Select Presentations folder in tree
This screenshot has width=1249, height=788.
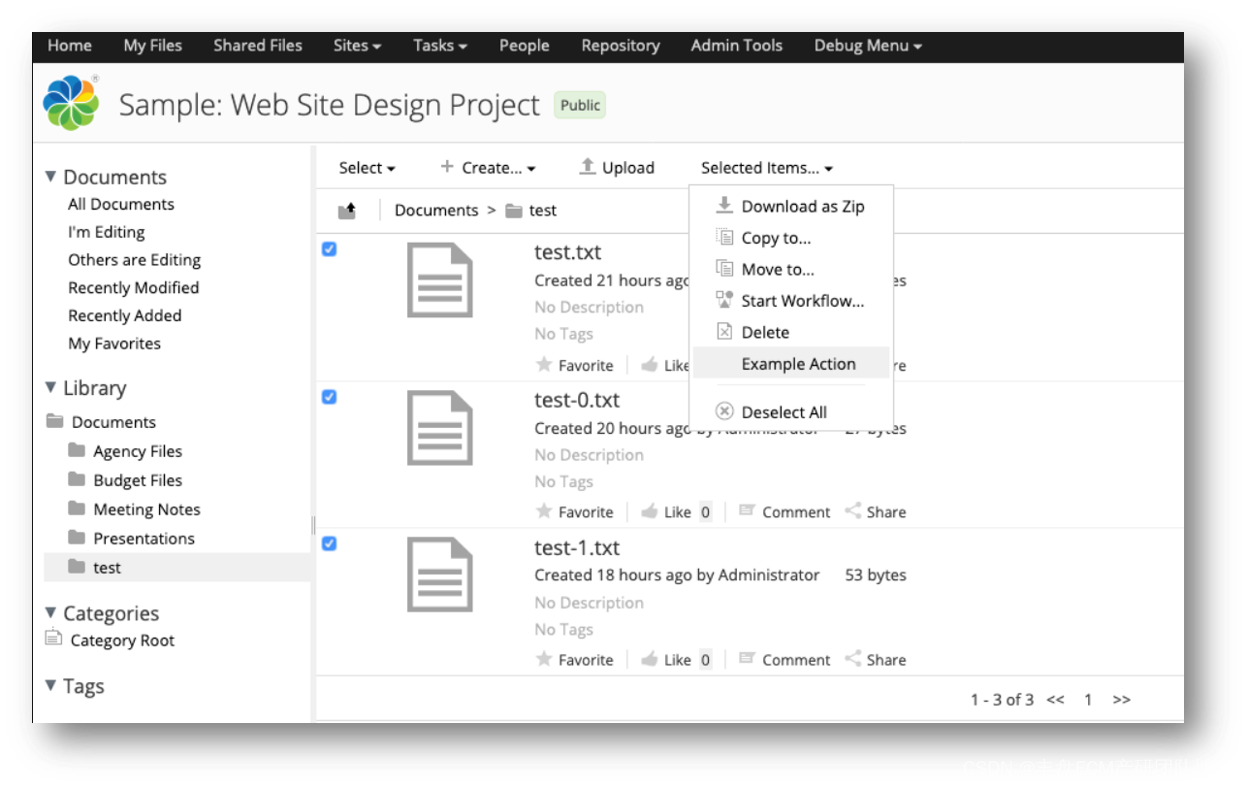tap(144, 538)
